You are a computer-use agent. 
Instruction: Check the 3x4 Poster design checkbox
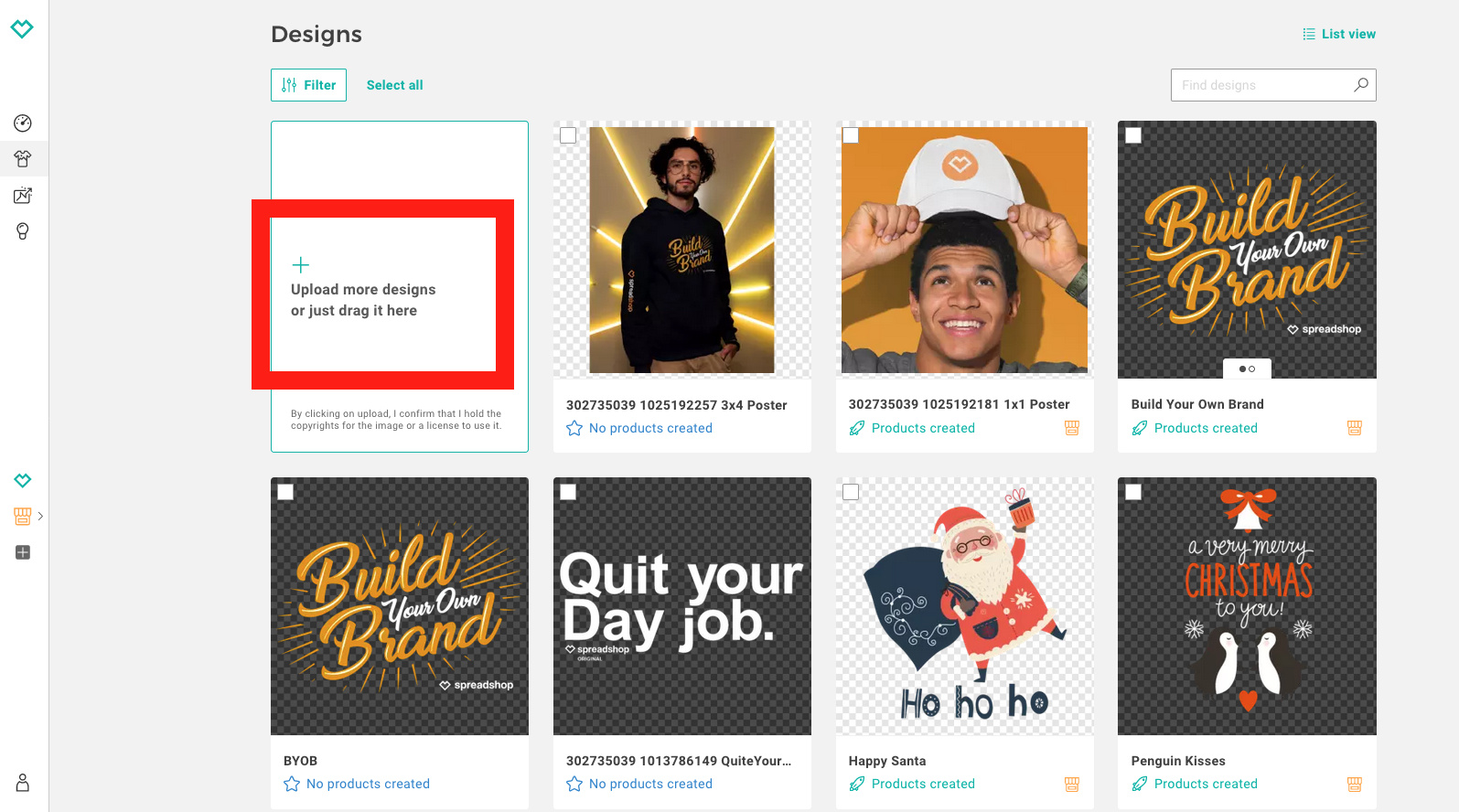pyautogui.click(x=568, y=135)
